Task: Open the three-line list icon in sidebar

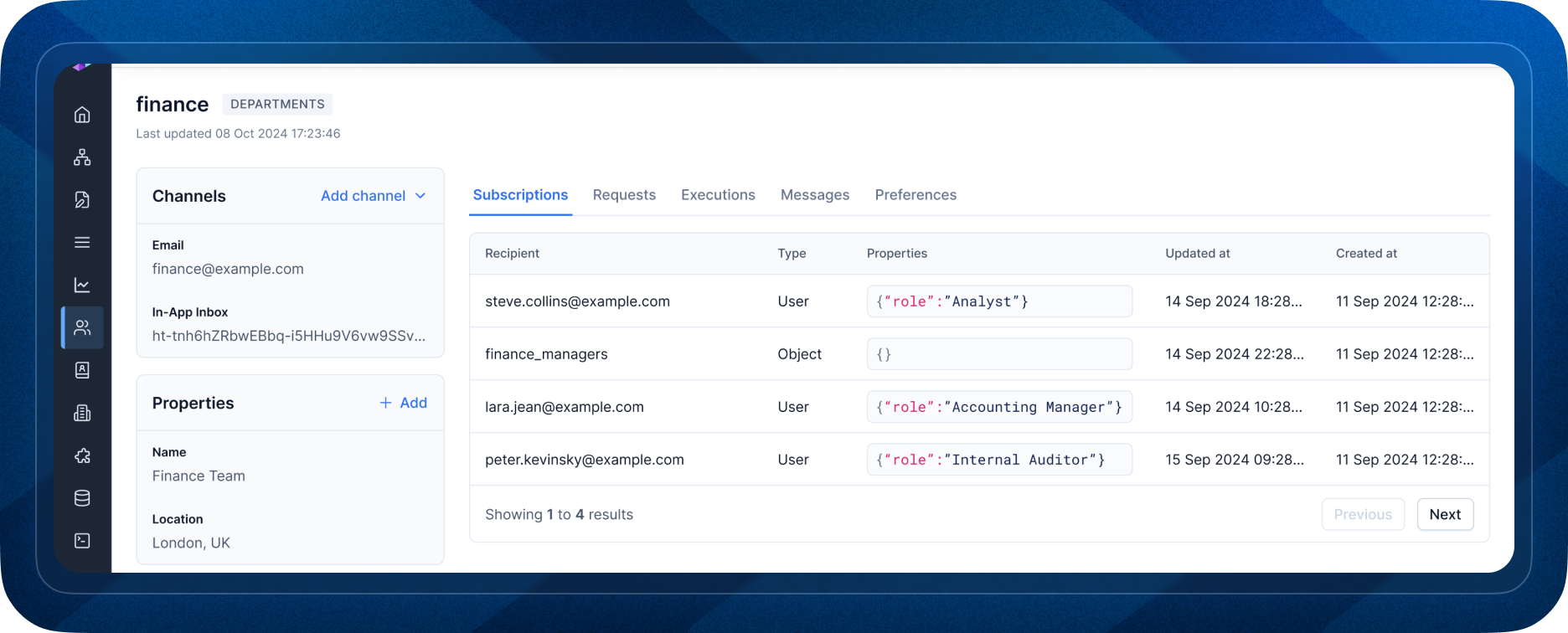Action: tap(82, 243)
